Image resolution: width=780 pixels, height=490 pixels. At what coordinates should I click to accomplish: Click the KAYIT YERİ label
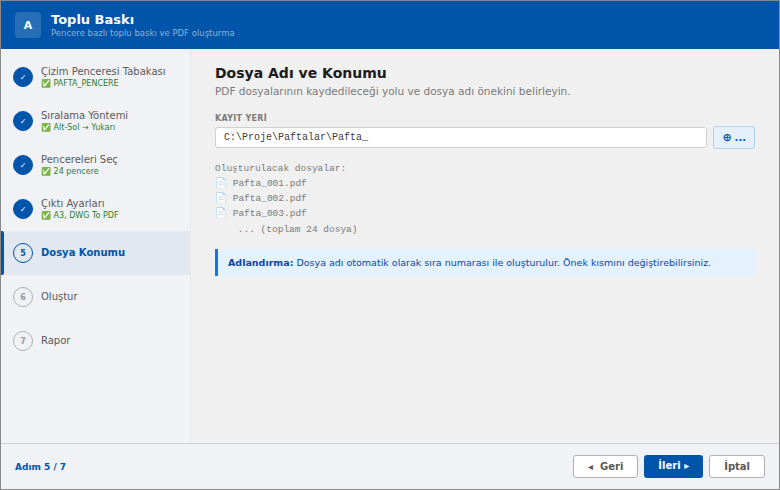[241, 118]
